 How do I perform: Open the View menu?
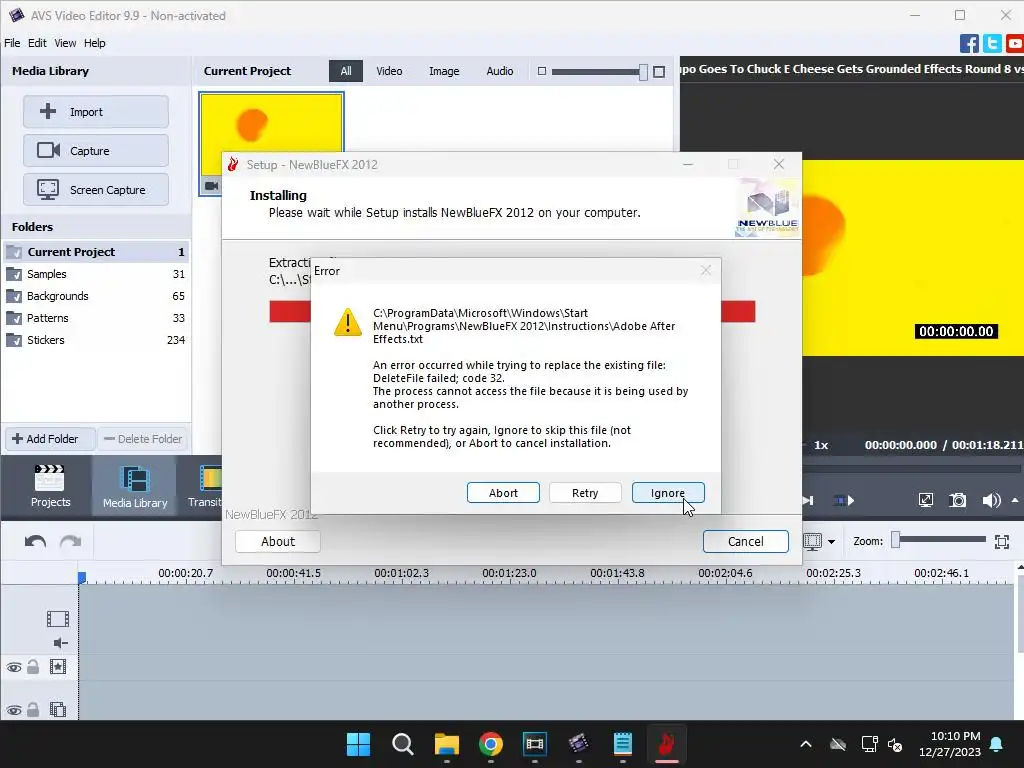click(x=65, y=43)
